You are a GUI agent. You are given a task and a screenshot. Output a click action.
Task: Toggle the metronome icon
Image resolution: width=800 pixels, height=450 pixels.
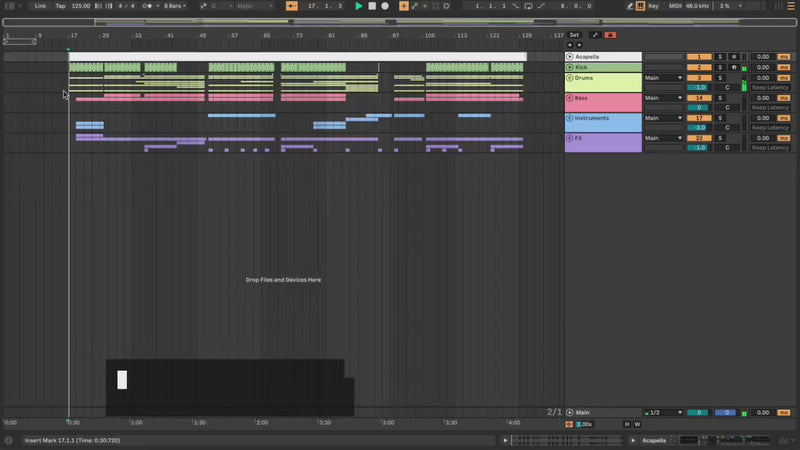pos(148,6)
